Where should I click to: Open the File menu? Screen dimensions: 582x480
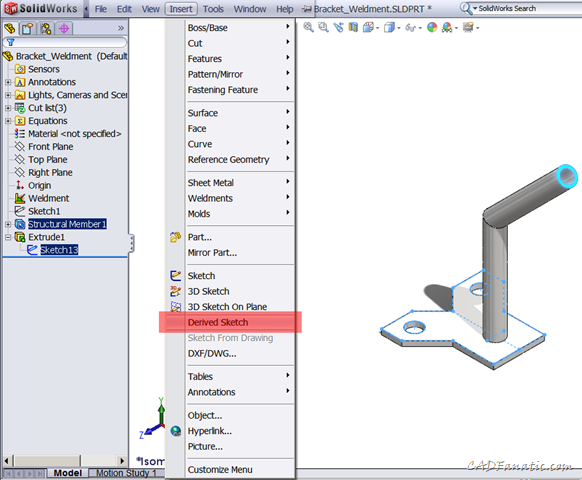[101, 9]
